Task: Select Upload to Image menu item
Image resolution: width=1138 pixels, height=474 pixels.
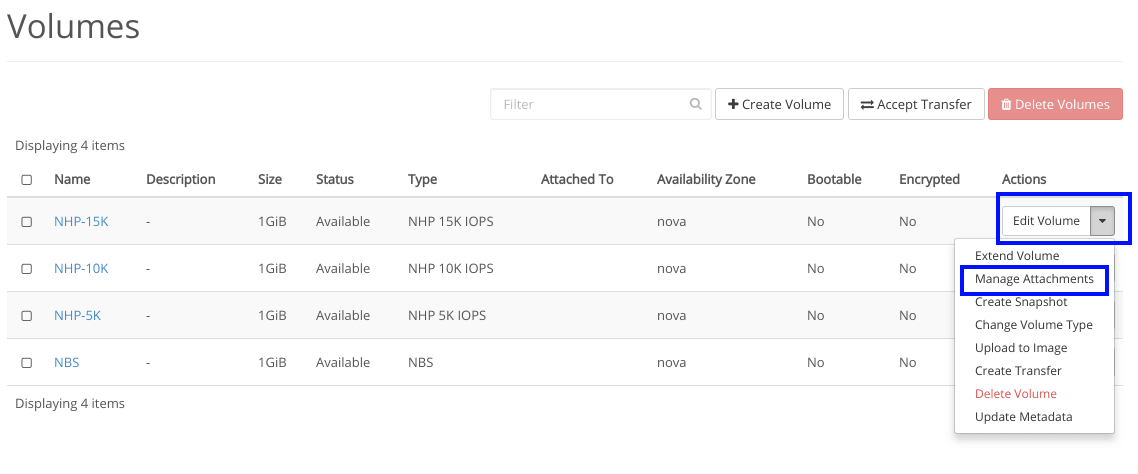Action: [1021, 348]
